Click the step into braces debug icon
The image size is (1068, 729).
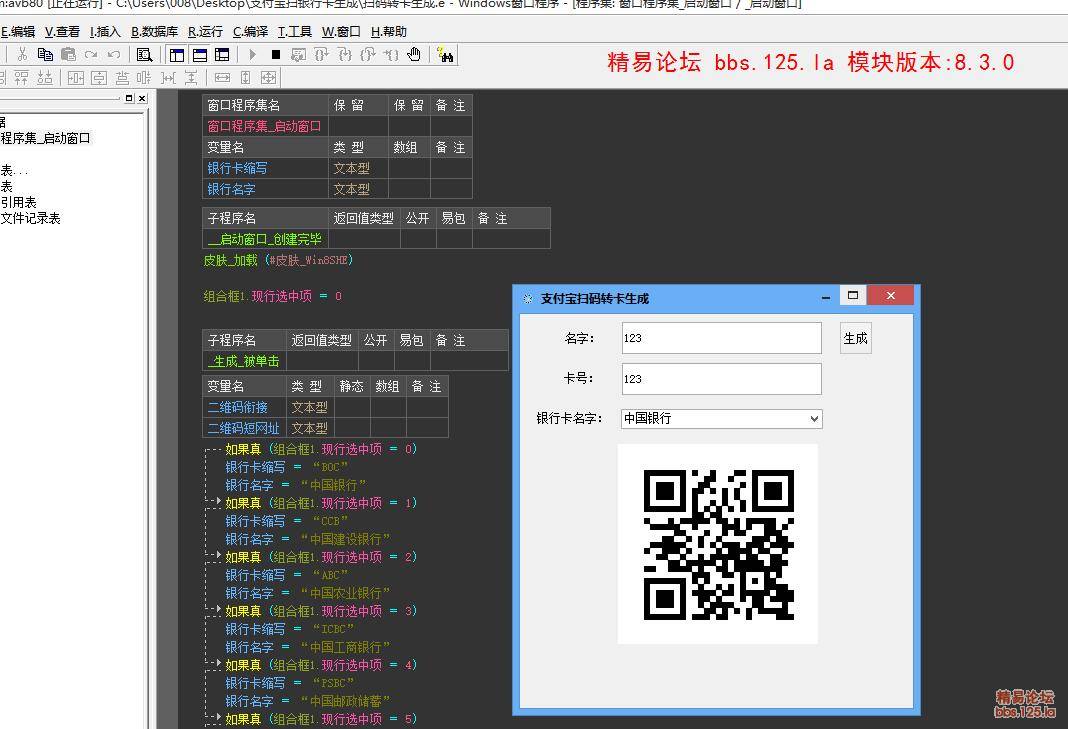(345, 55)
